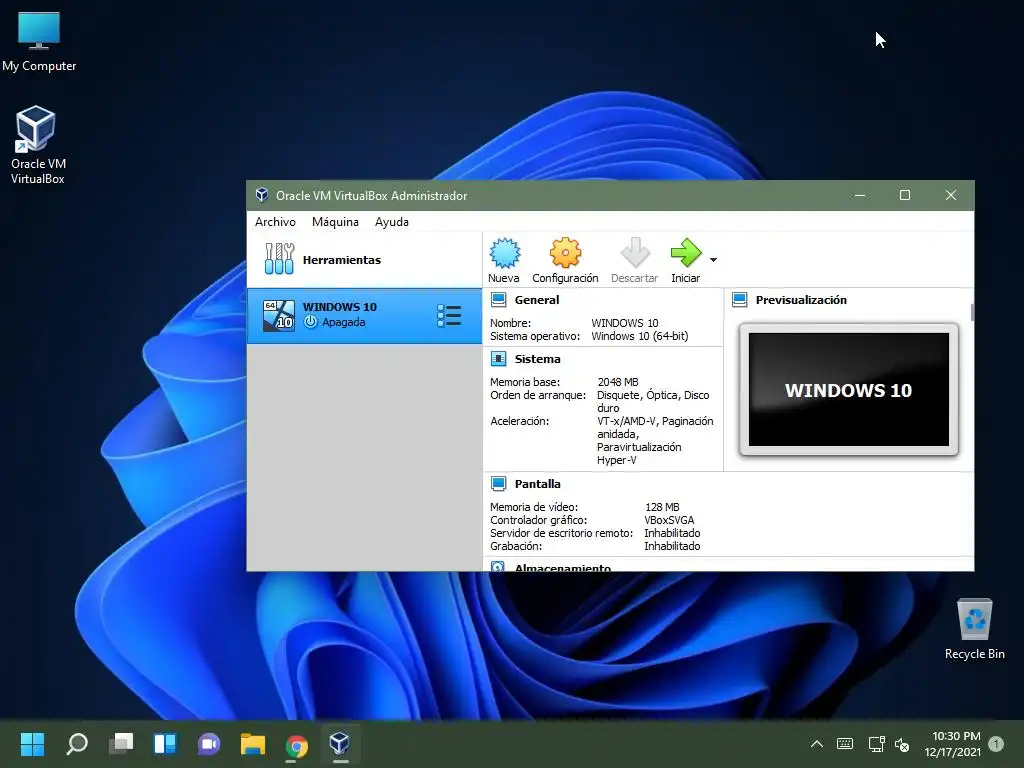Viewport: 1024px width, 768px height.
Task: Click the Previsualización heading
Action: tap(801, 300)
